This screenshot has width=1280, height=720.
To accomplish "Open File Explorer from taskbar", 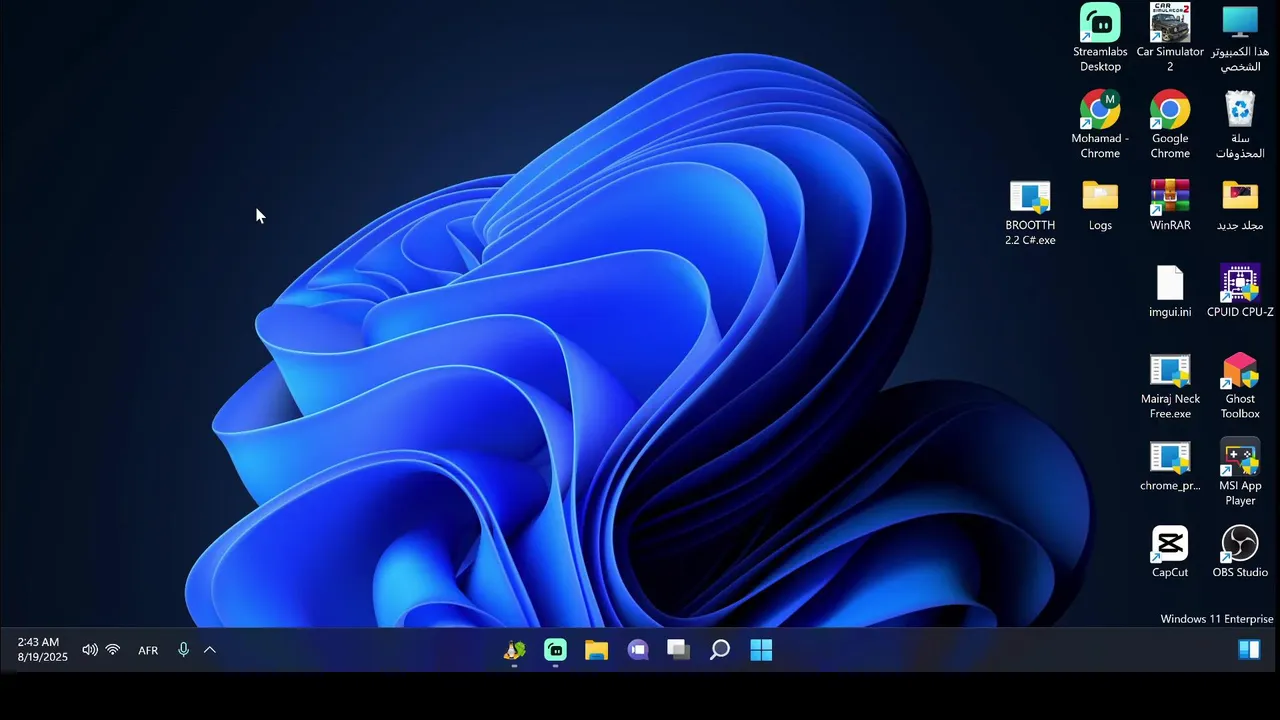I will coord(596,650).
